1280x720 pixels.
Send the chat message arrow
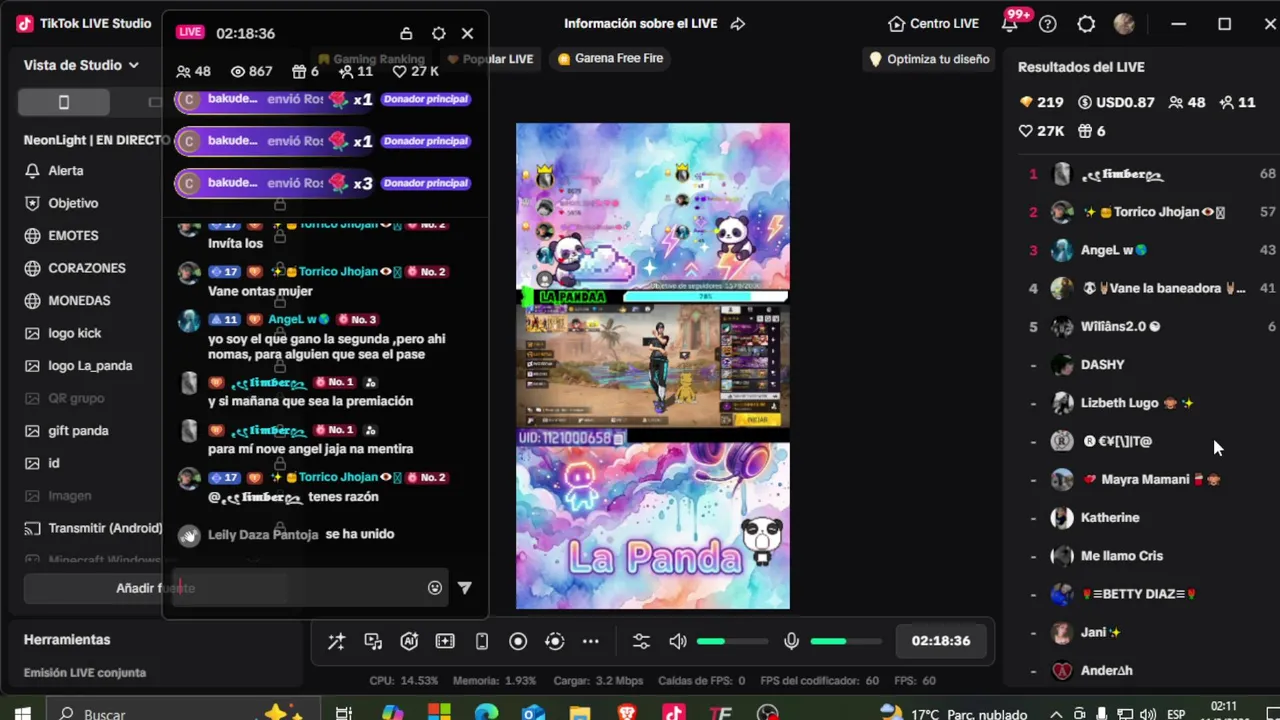click(x=464, y=588)
